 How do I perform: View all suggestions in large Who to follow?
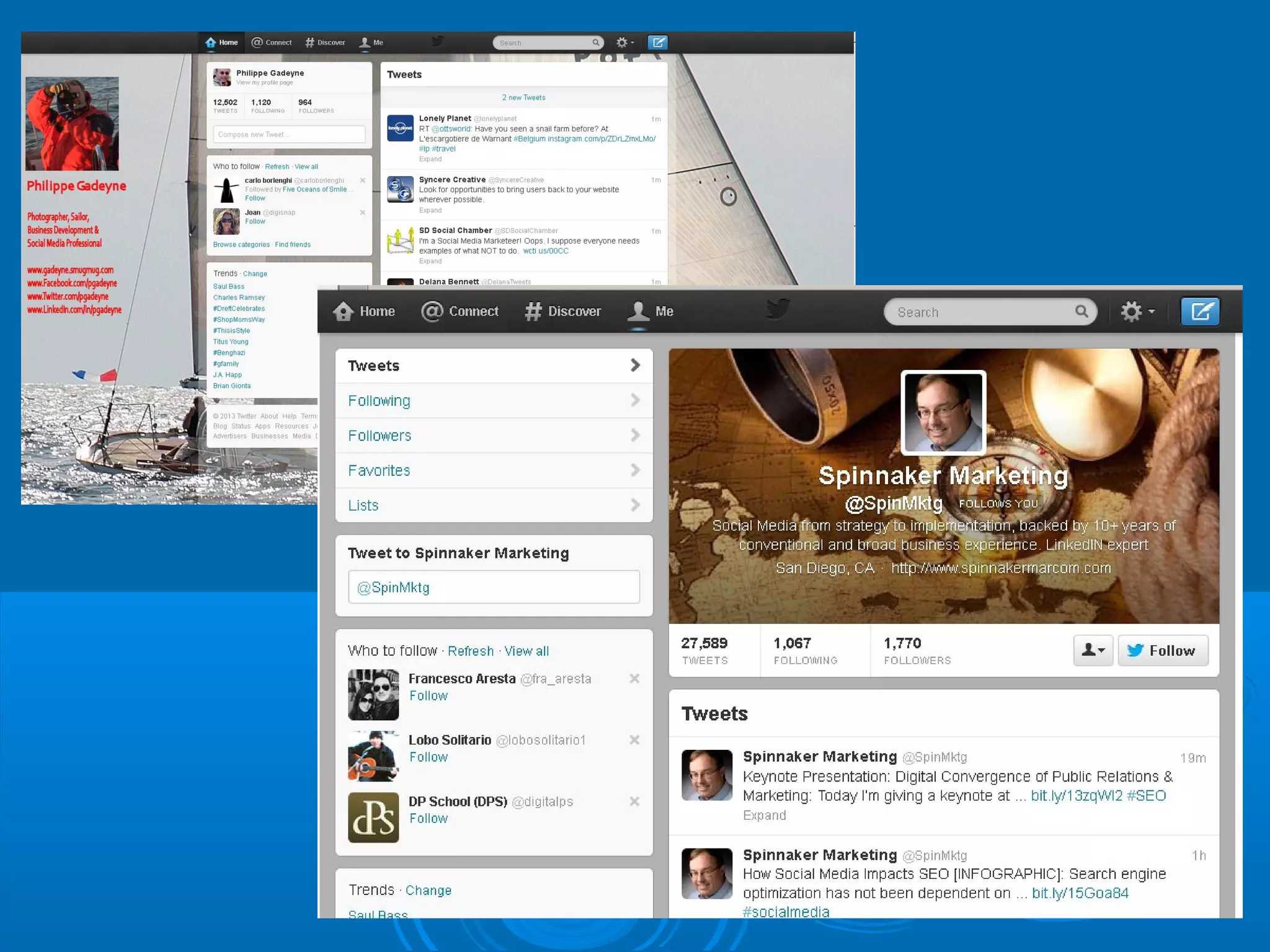coord(526,651)
